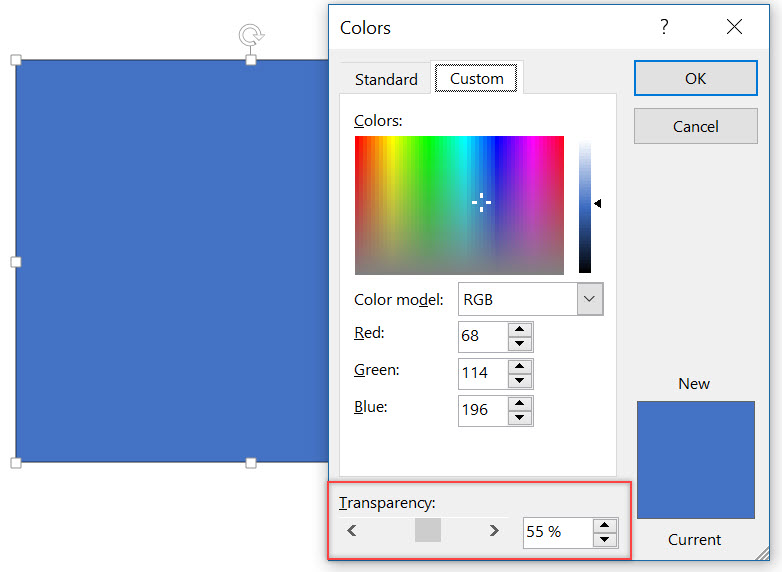Click the Transparency label

pos(387,503)
